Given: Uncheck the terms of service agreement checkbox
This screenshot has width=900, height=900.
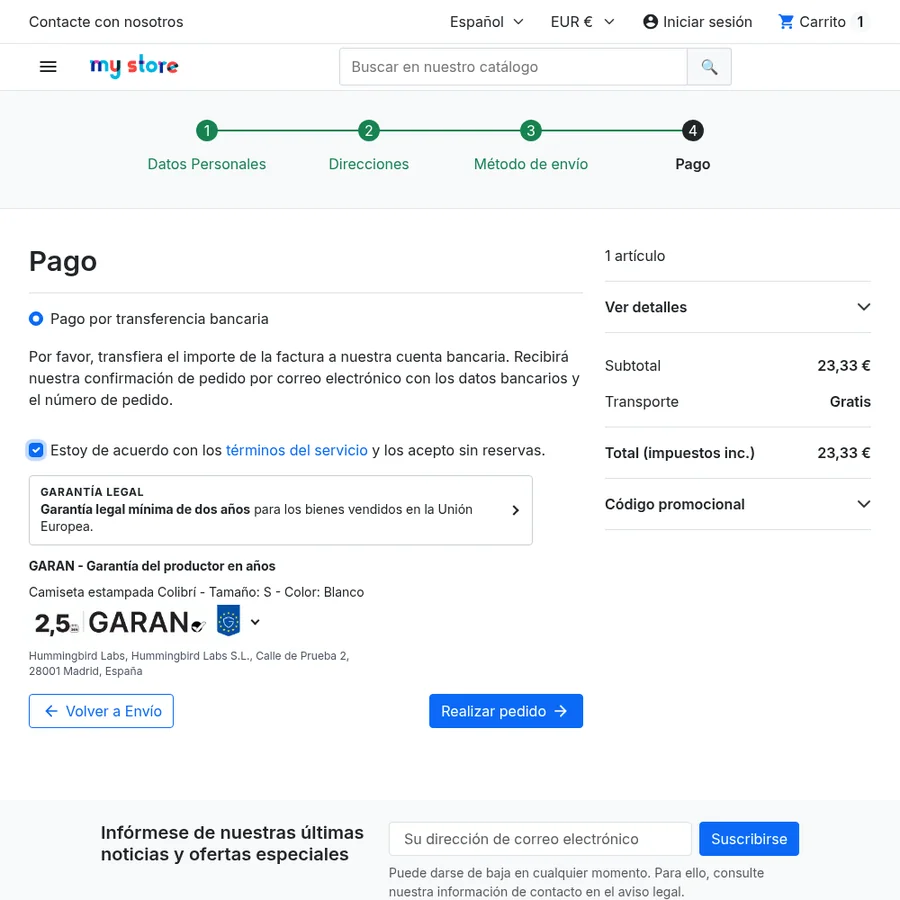Looking at the screenshot, I should (36, 450).
